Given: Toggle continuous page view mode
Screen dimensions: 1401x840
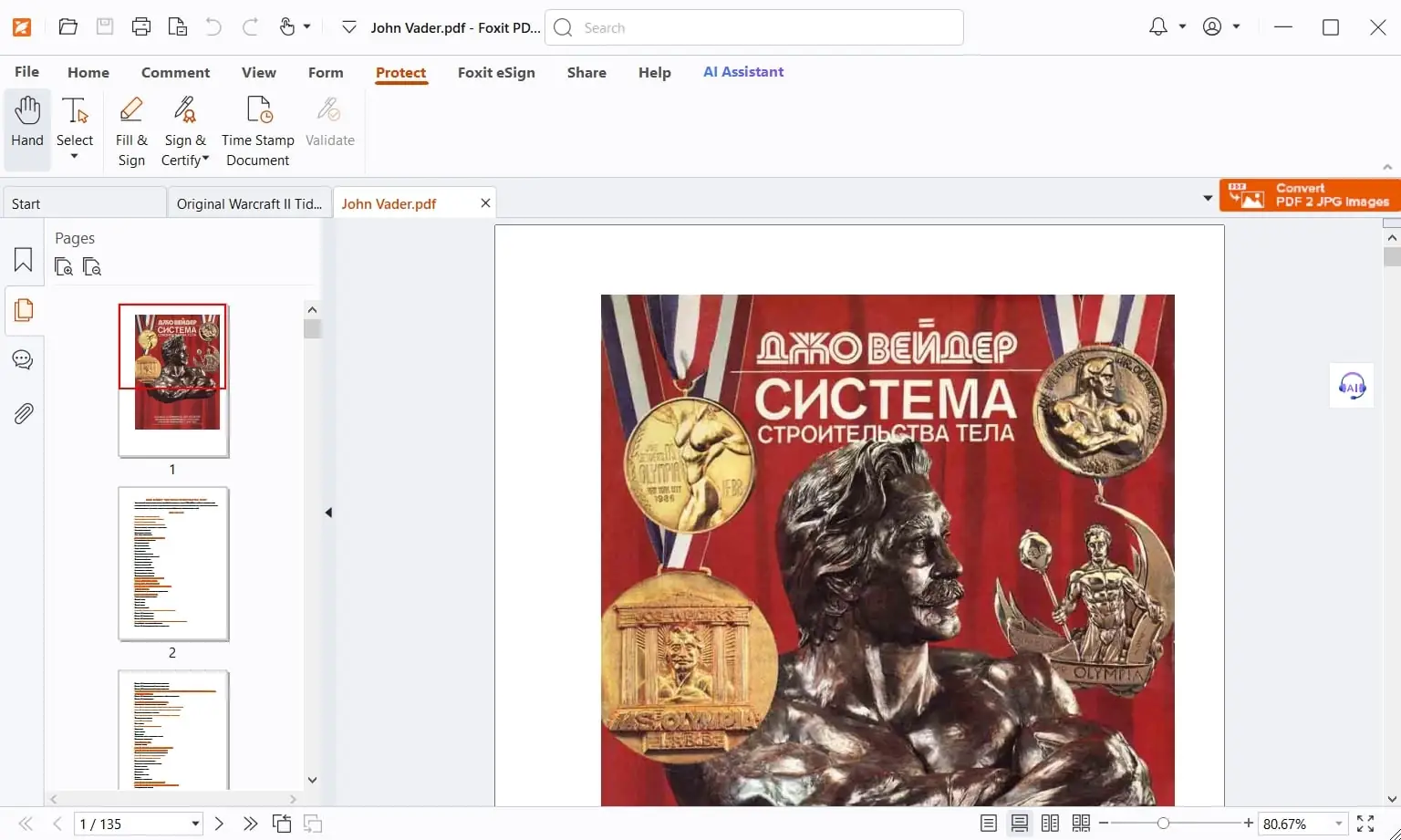Looking at the screenshot, I should click(x=1020, y=824).
